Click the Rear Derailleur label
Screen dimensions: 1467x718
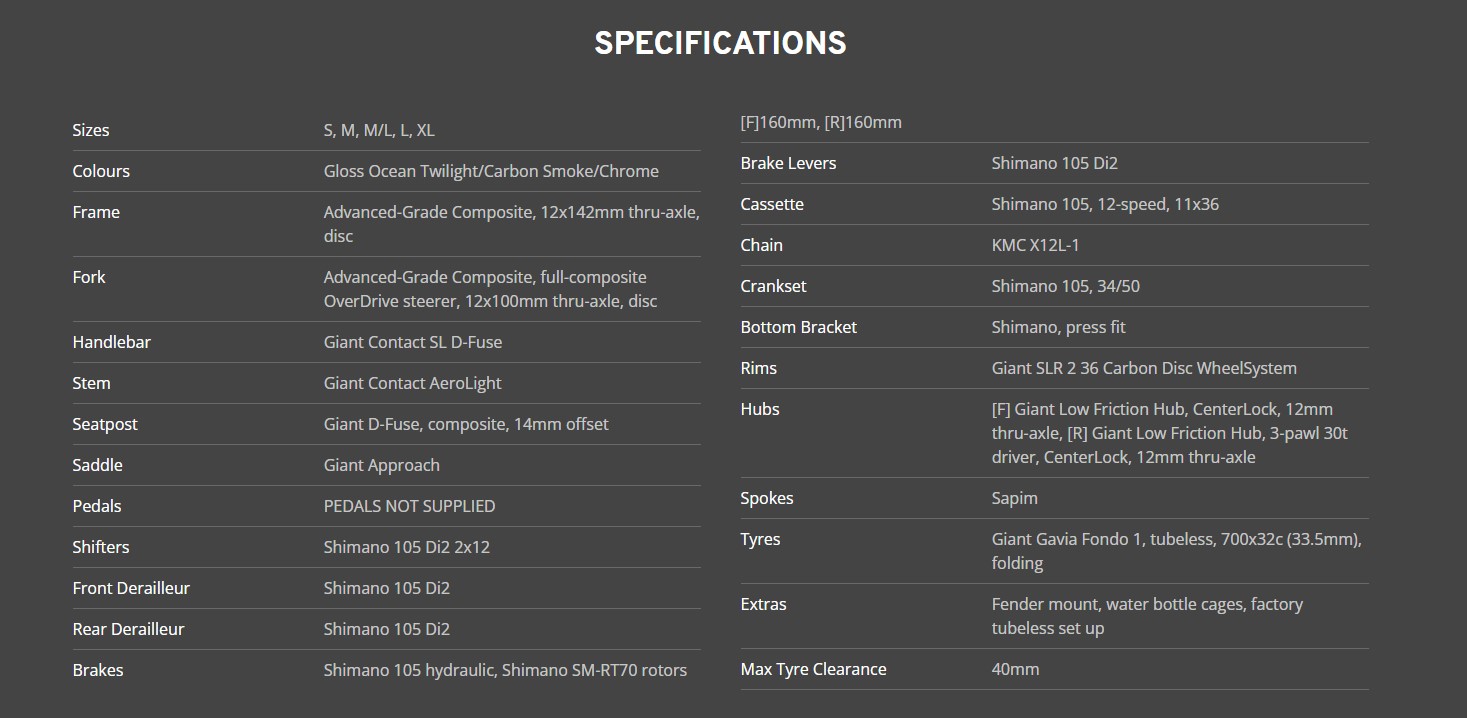pyautogui.click(x=128, y=629)
